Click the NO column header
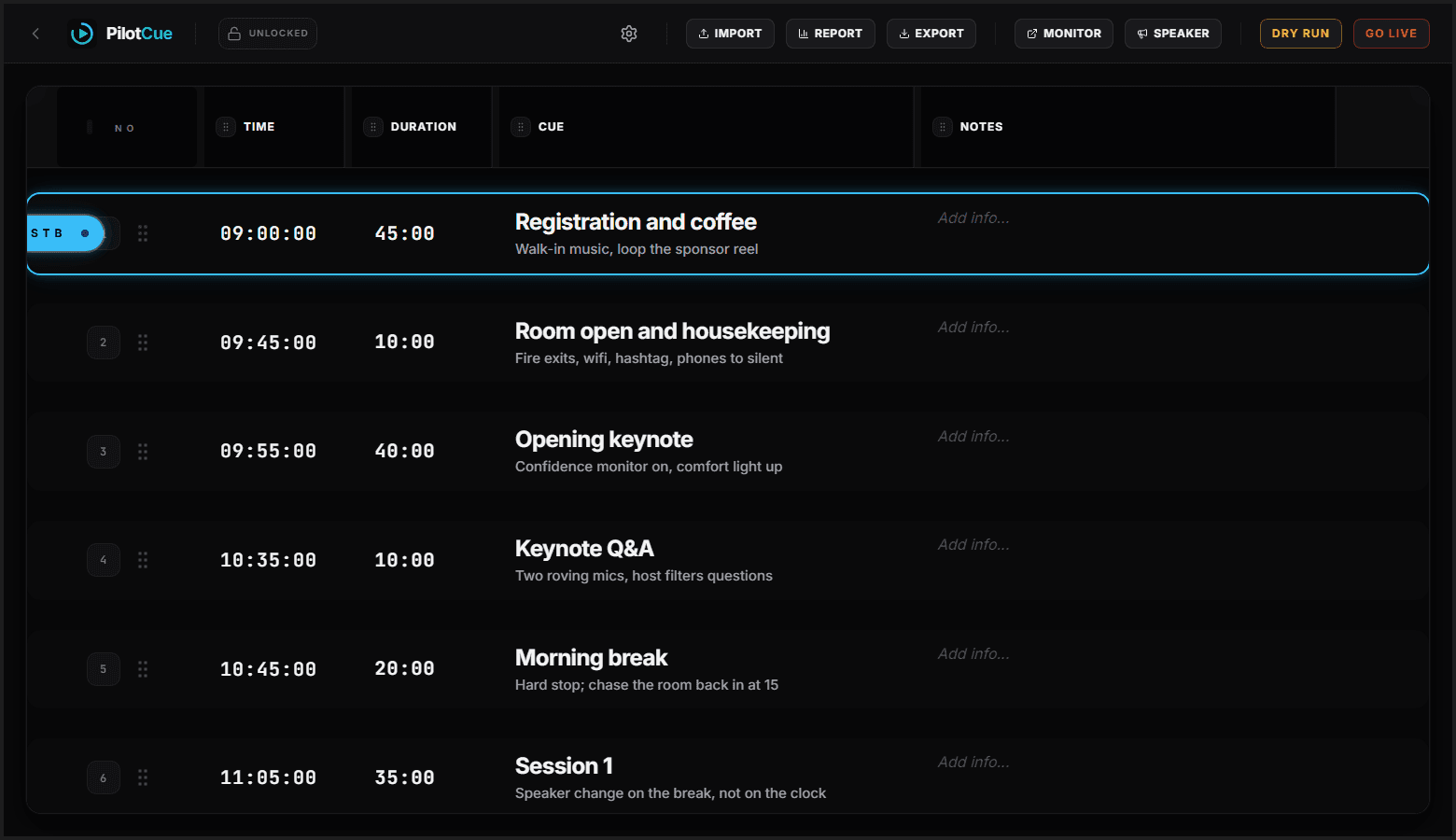The height and width of the screenshot is (840, 1456). 125,128
